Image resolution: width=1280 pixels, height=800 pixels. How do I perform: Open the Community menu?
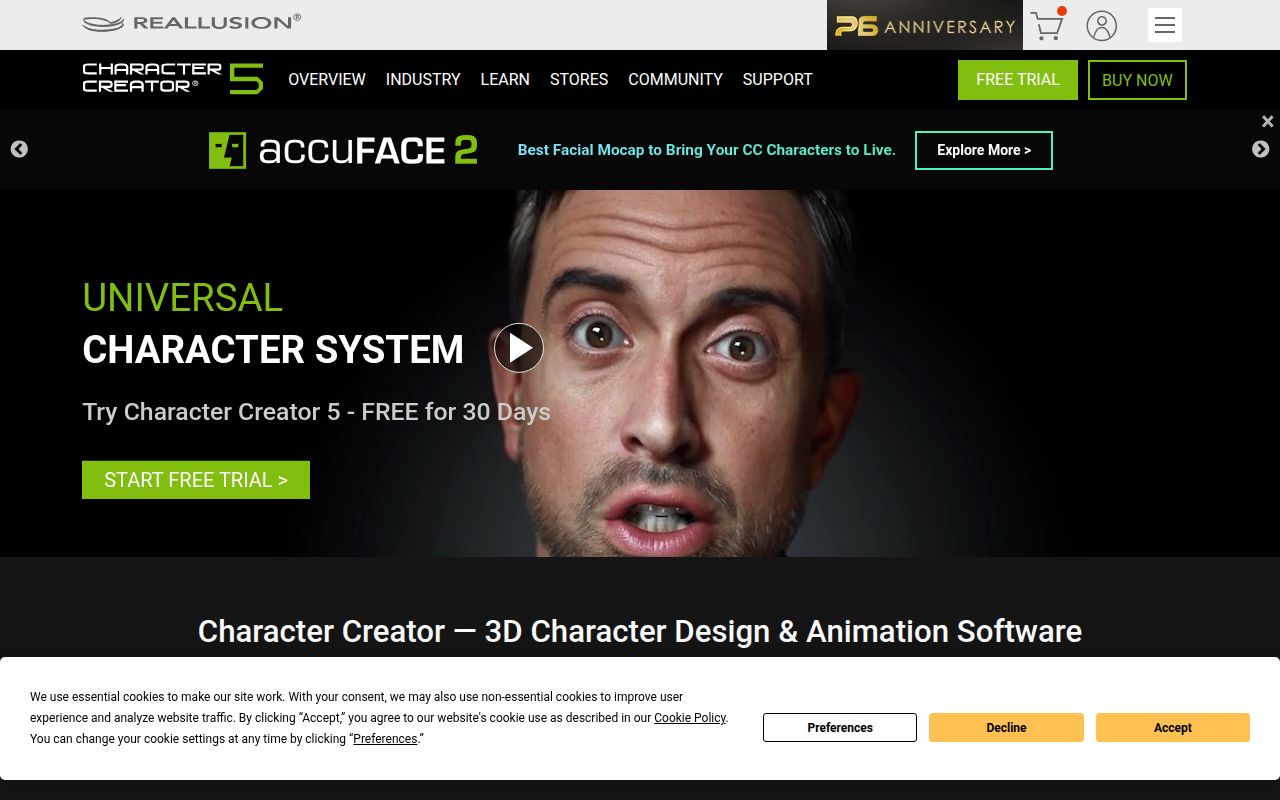click(675, 79)
